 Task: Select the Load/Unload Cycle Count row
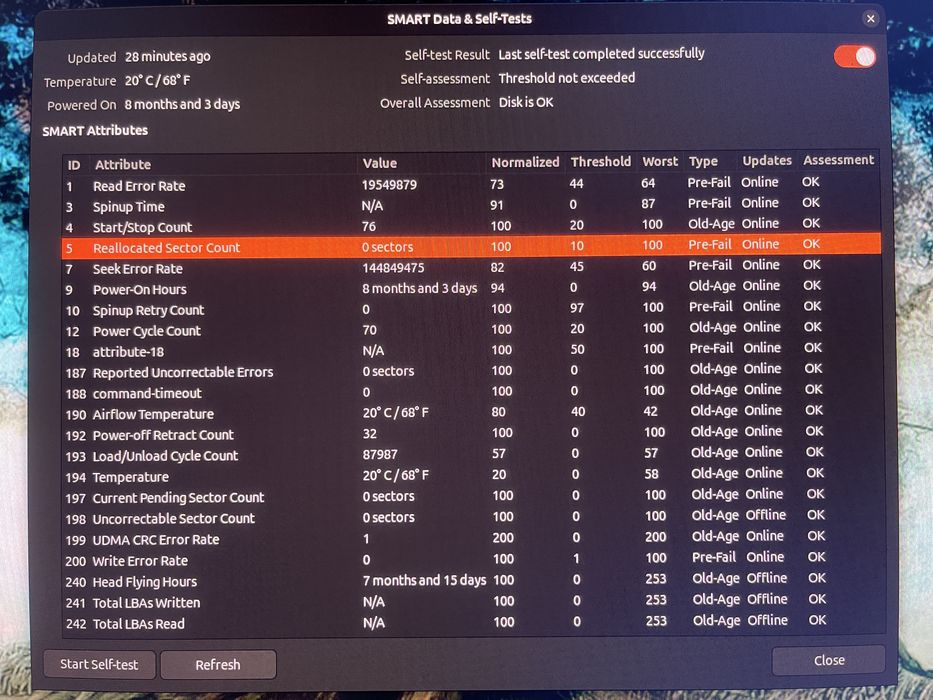click(x=471, y=455)
